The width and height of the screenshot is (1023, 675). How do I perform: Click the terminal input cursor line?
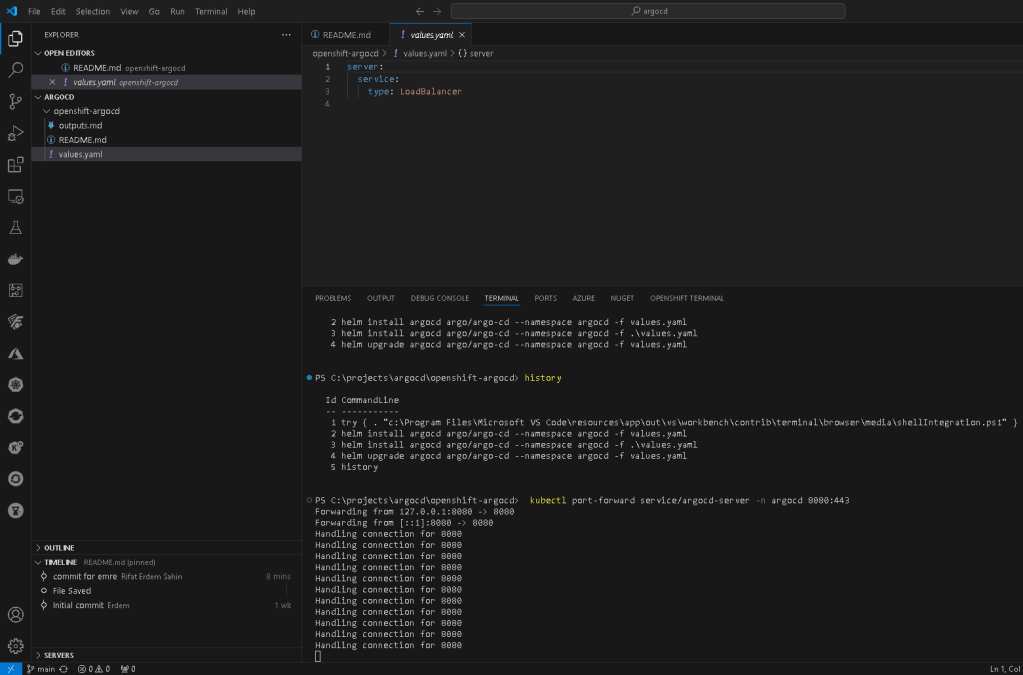click(x=318, y=656)
